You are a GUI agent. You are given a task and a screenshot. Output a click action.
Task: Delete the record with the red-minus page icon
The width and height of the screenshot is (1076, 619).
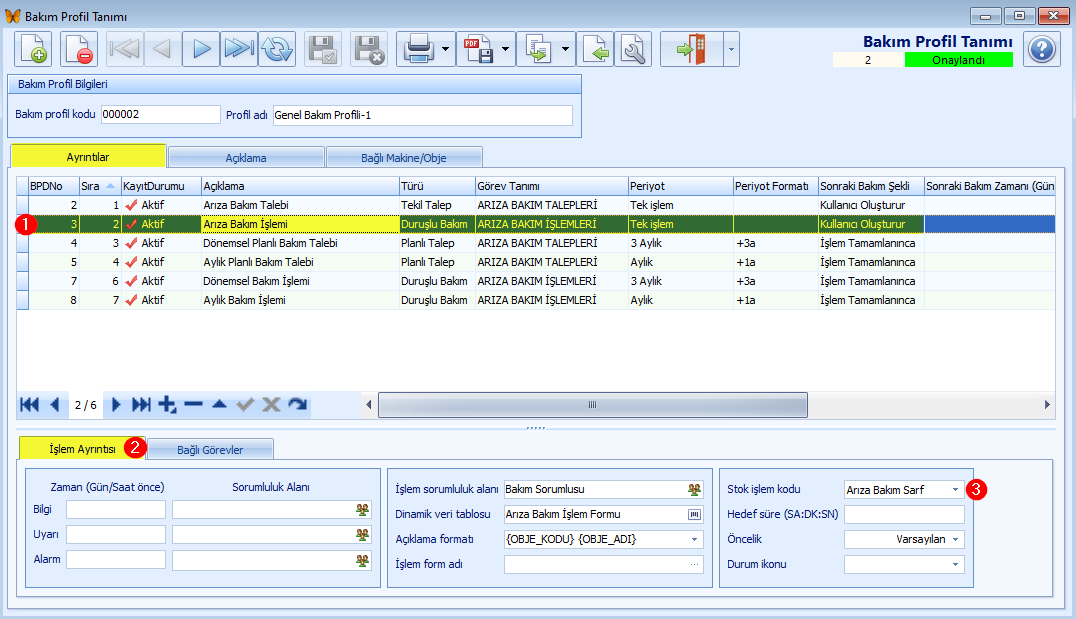[x=79, y=49]
